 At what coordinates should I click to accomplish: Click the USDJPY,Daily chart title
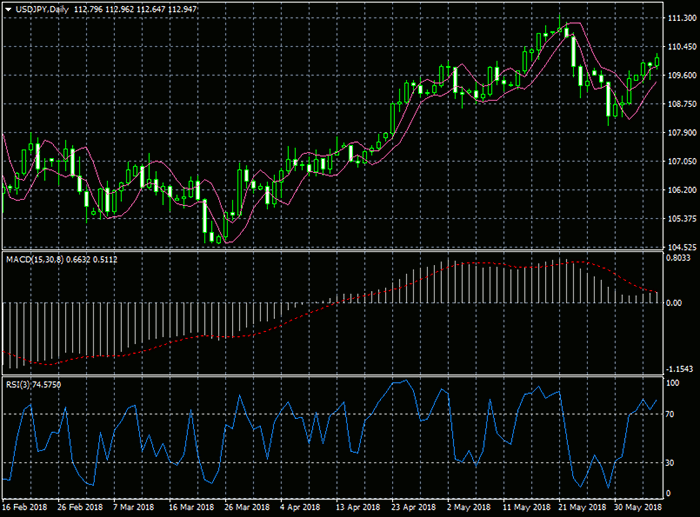coord(44,10)
